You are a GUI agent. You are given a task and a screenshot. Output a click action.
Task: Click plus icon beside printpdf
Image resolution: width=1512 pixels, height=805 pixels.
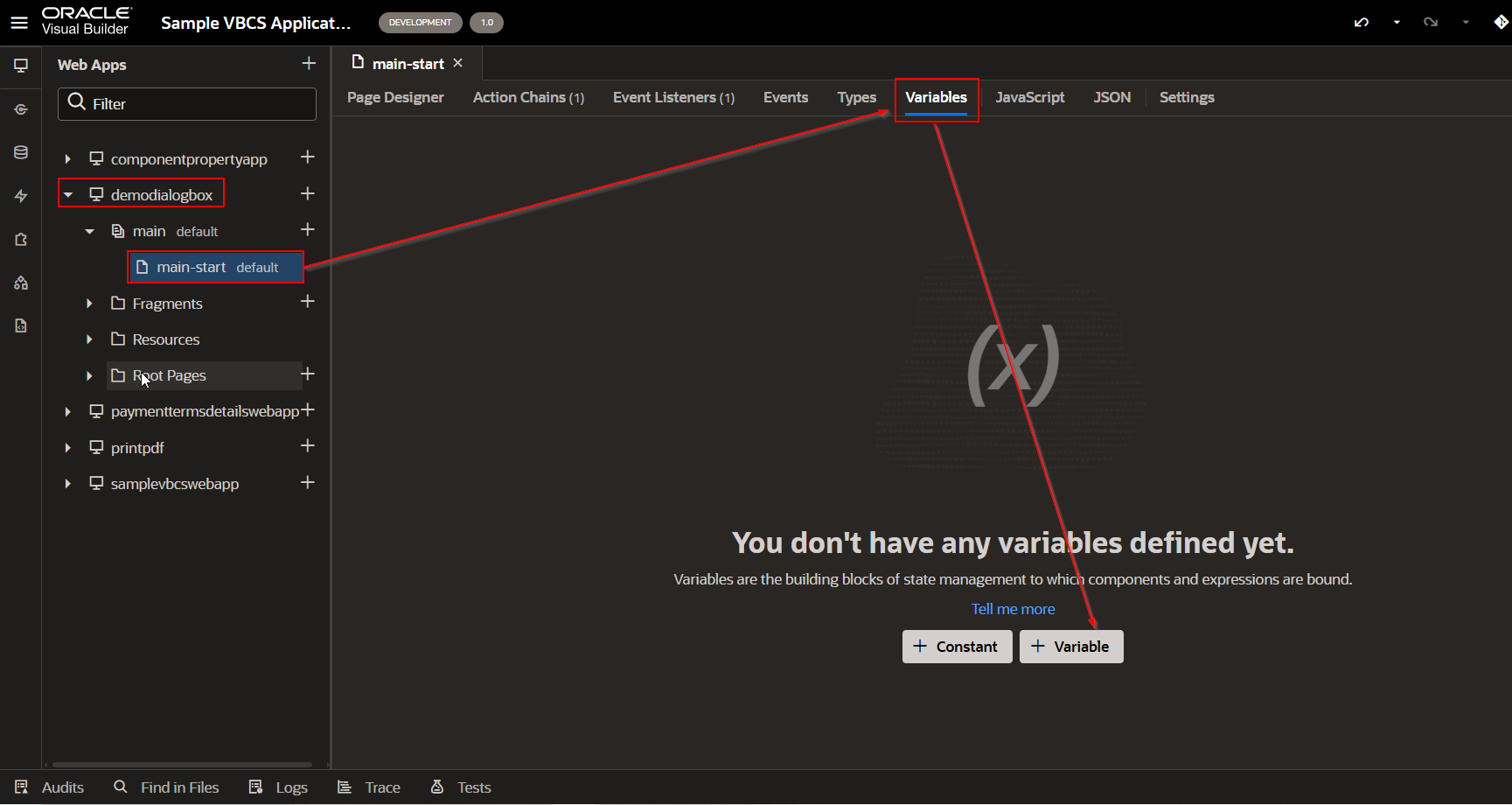click(x=308, y=445)
